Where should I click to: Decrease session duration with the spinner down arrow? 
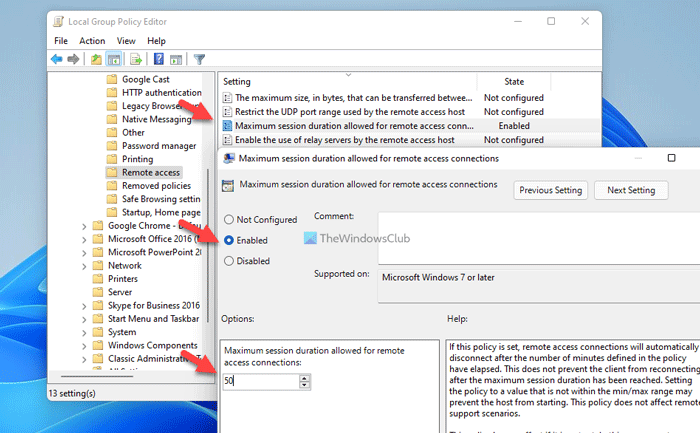[x=304, y=385]
